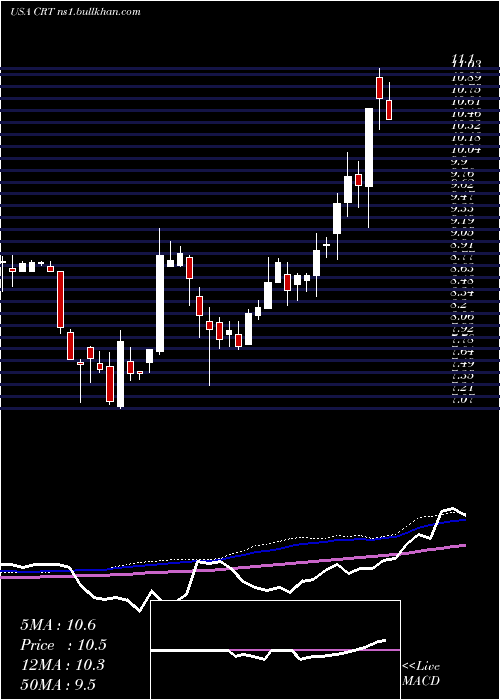
Task: Open the Live MACD inset chart
Action: tap(275, 650)
